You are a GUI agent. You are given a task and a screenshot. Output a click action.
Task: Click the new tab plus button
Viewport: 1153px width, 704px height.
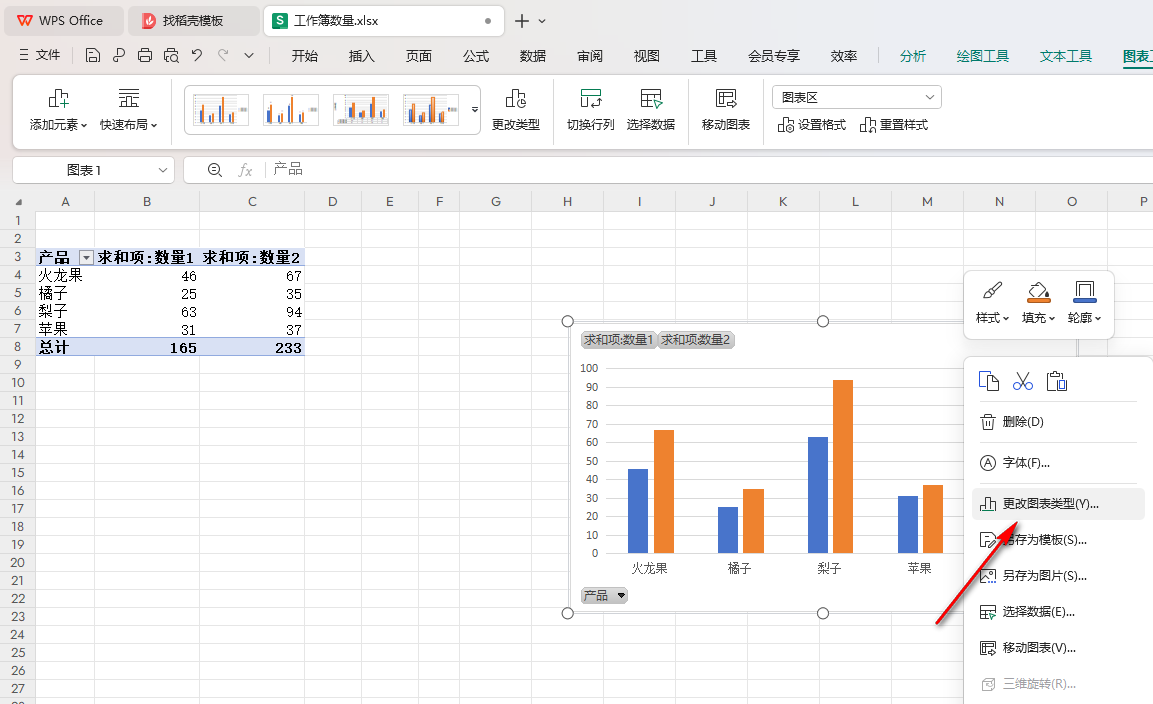click(521, 21)
